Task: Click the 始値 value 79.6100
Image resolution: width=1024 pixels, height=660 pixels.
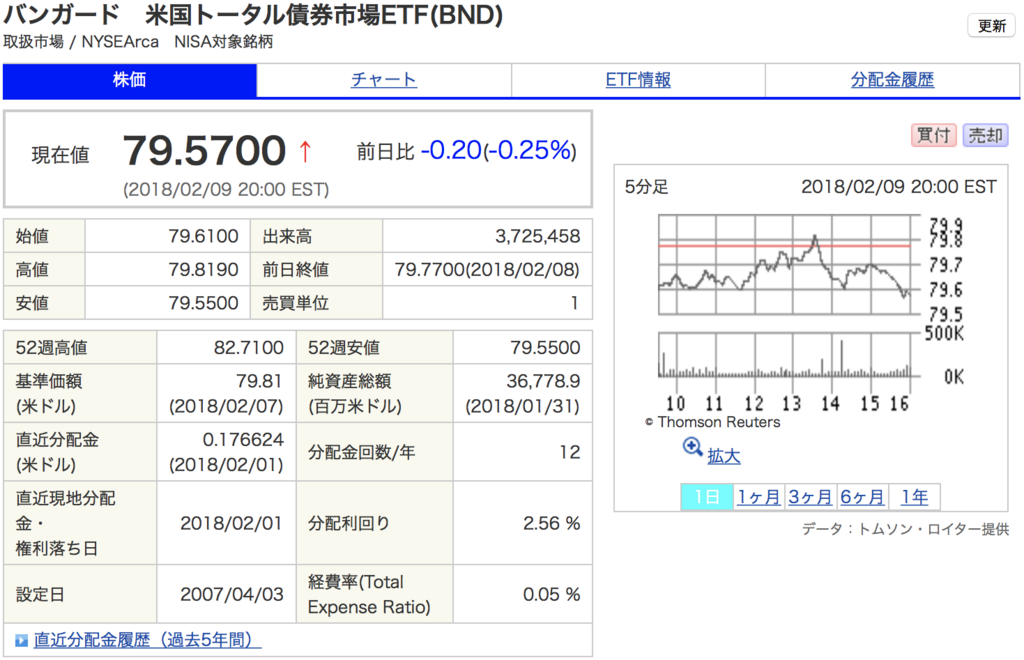Action: tap(203, 236)
